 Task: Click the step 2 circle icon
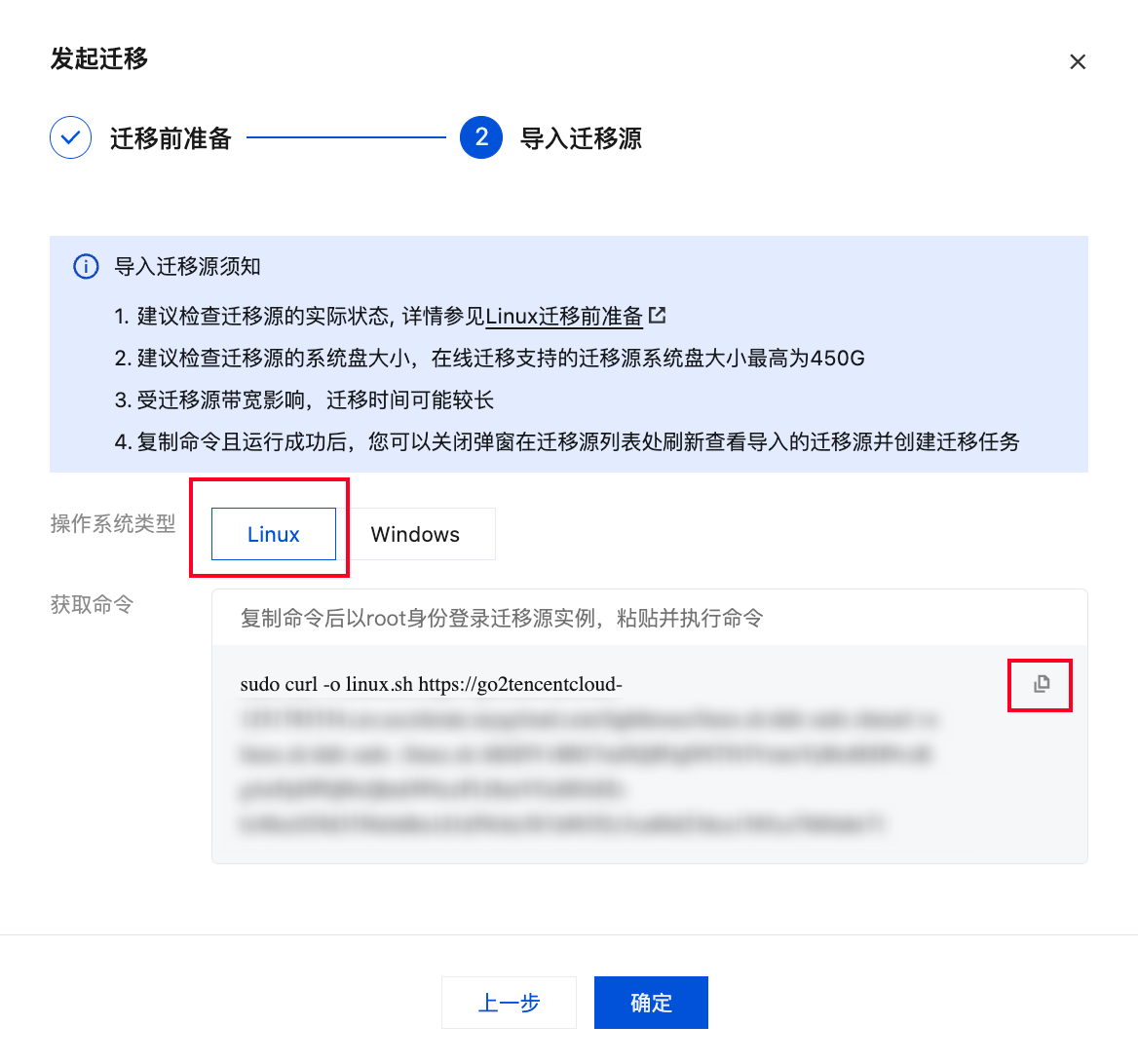[x=481, y=137]
